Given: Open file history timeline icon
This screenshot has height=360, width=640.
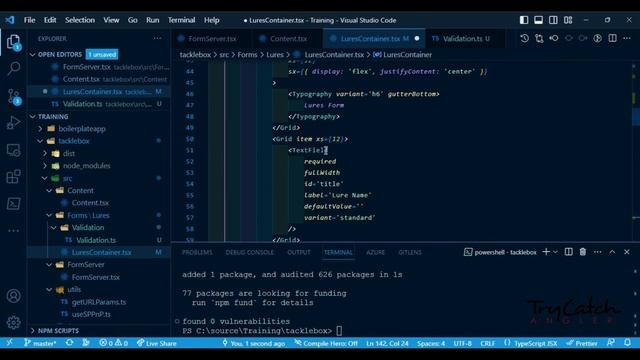Looking at the screenshot, I should point(524,38).
